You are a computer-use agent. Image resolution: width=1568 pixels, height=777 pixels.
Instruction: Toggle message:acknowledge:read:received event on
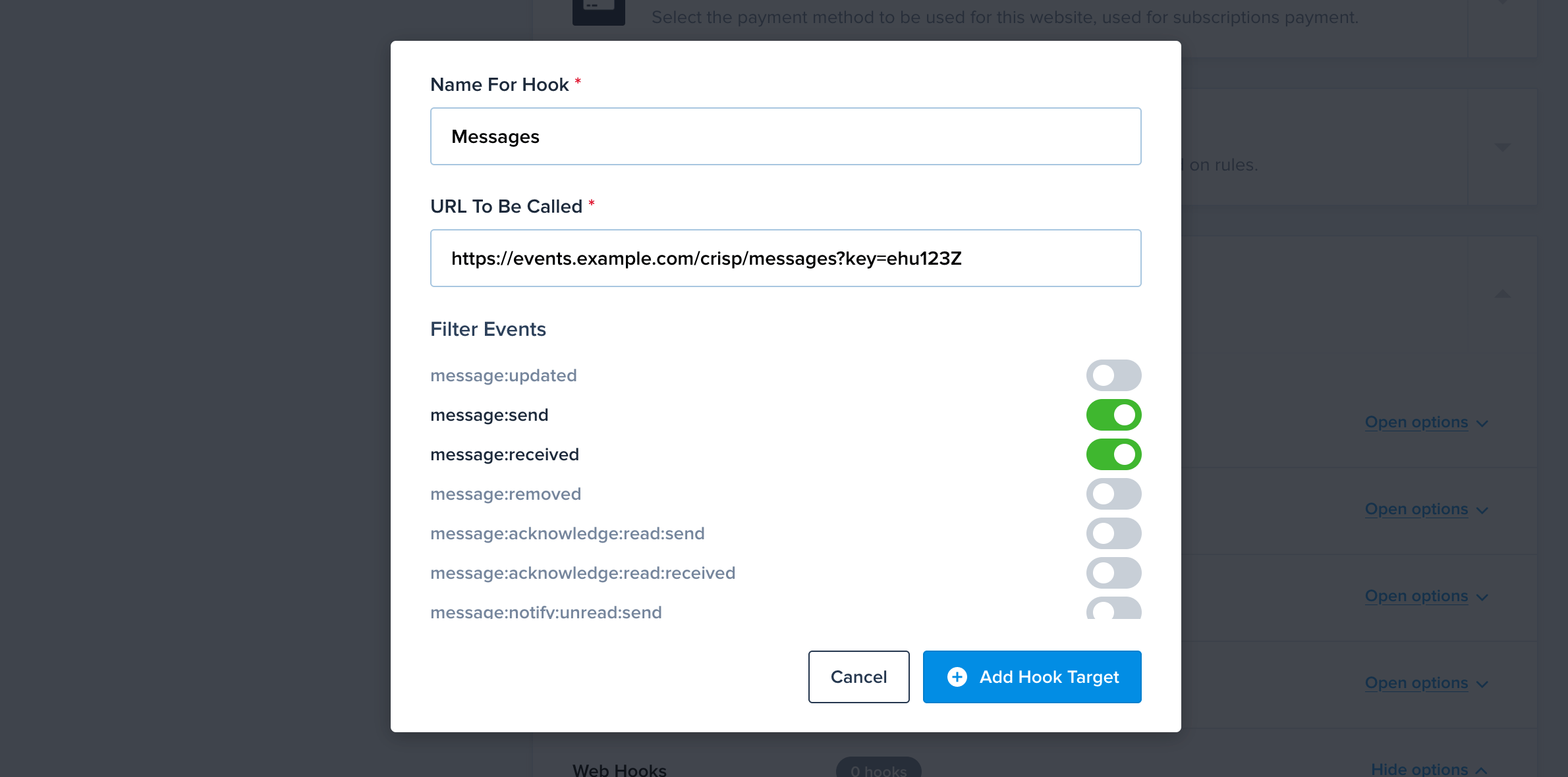1113,573
